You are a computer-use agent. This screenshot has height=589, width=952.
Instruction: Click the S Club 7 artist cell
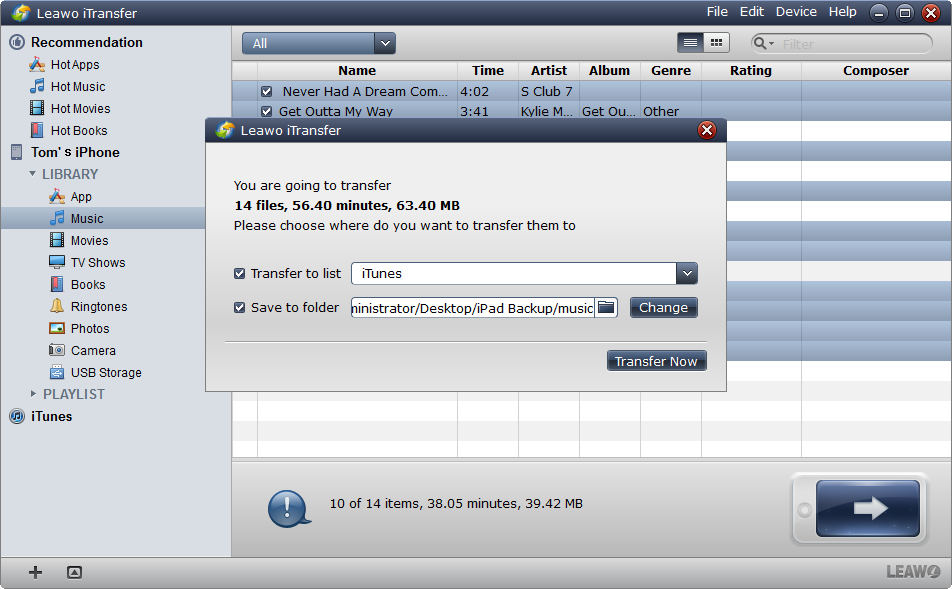549,91
